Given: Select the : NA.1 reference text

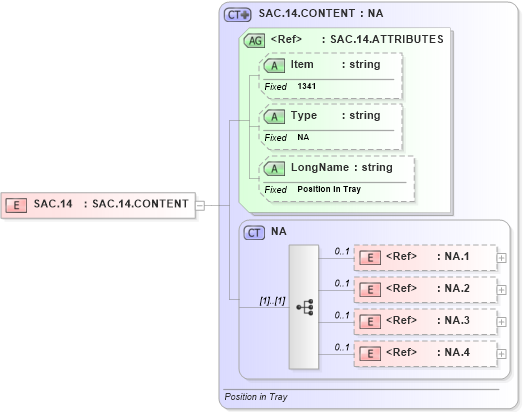Looking at the screenshot, I should 453,256.
